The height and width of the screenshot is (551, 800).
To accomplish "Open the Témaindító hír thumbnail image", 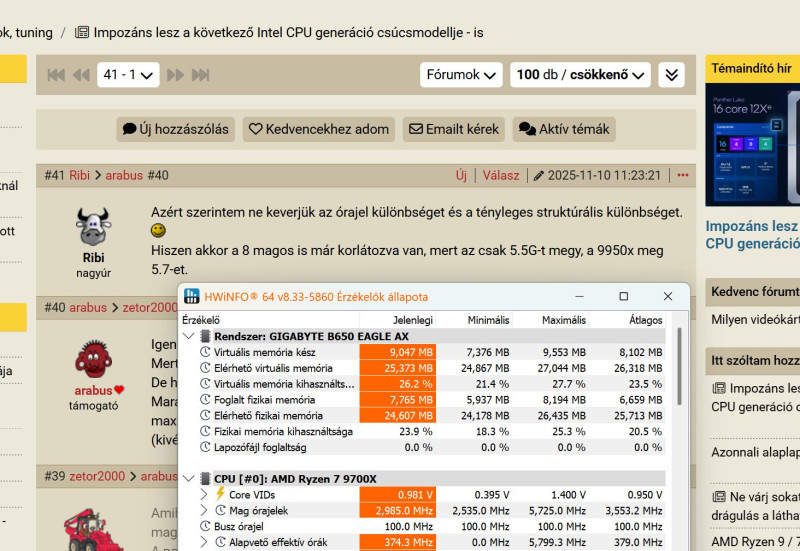I will click(x=753, y=144).
